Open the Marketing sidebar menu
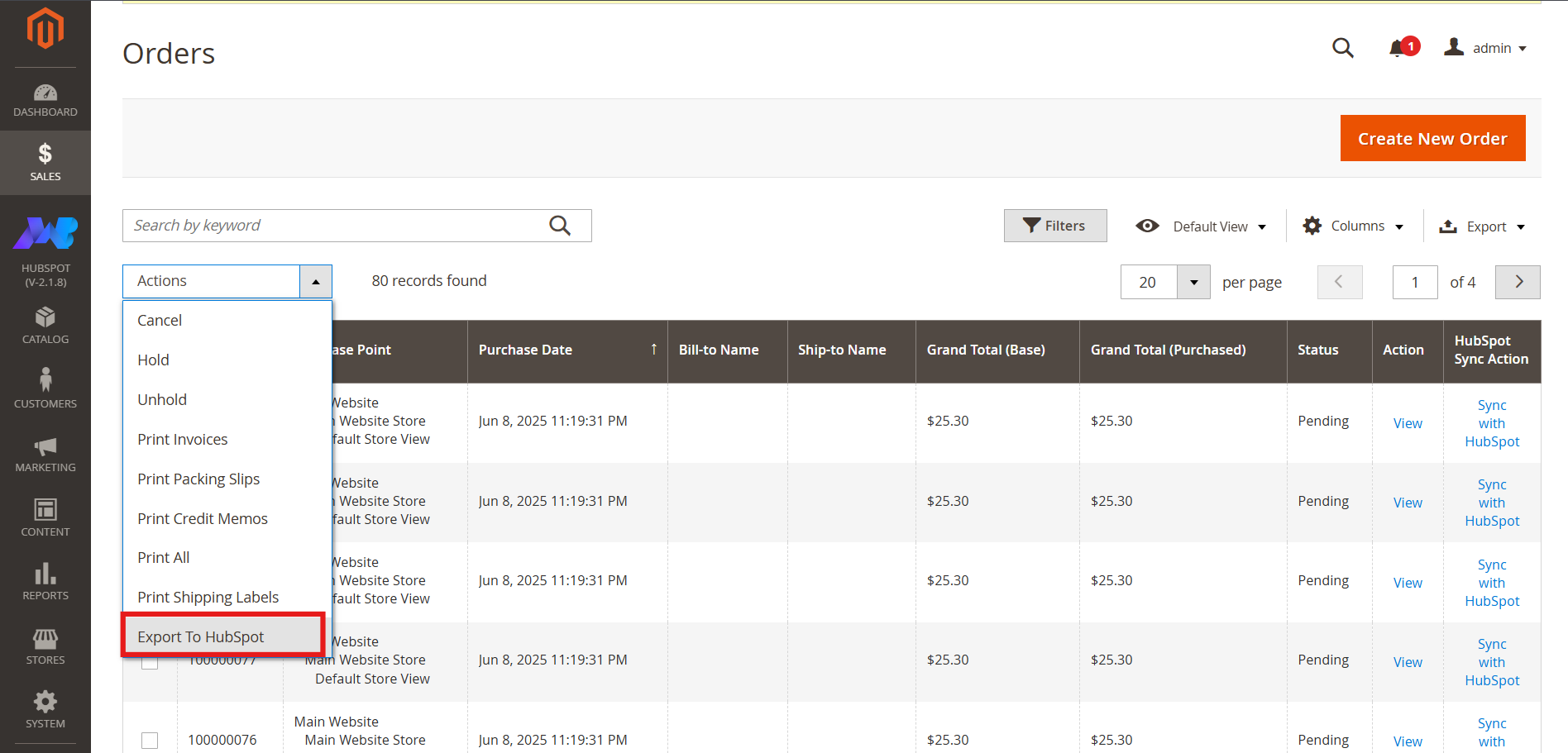This screenshot has height=753, width=1568. 45,454
